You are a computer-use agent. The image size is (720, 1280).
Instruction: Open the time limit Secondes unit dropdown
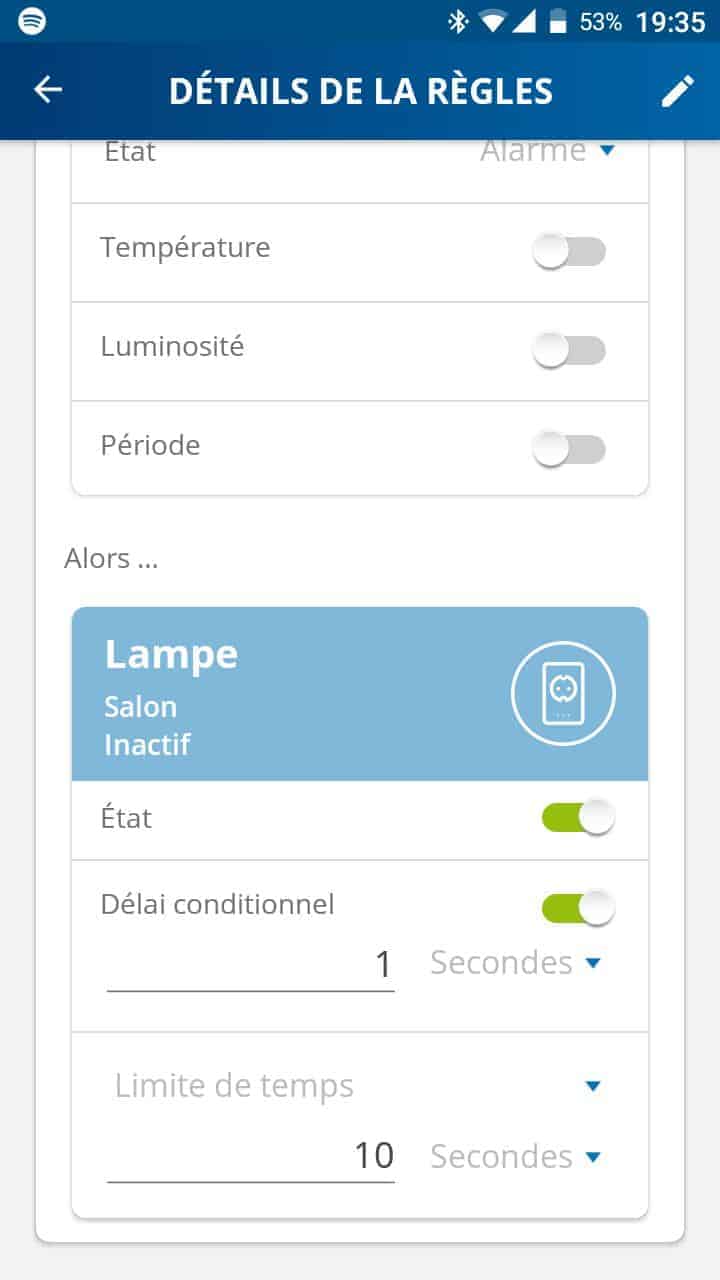[516, 1157]
